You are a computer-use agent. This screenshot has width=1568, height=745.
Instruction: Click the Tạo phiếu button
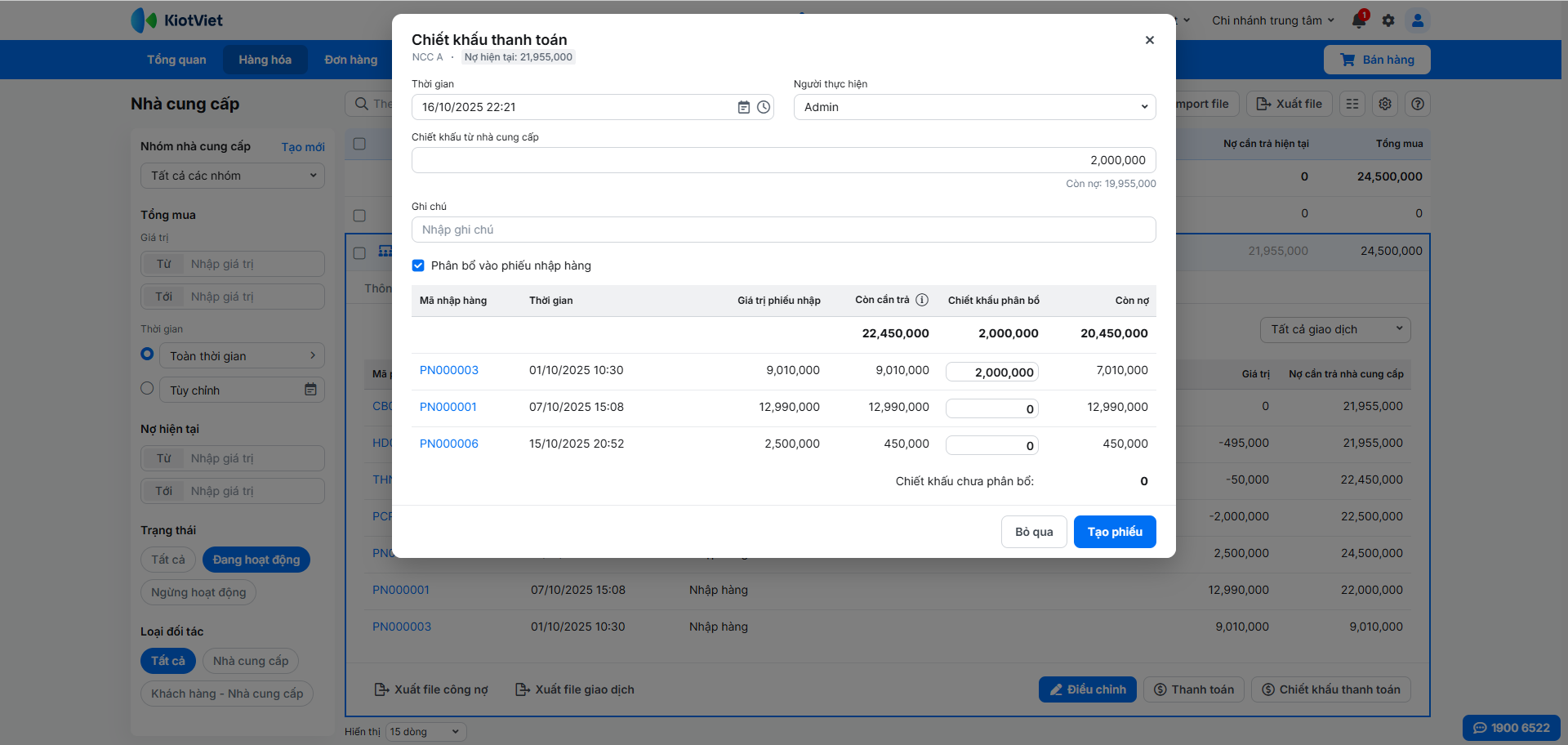1114,532
